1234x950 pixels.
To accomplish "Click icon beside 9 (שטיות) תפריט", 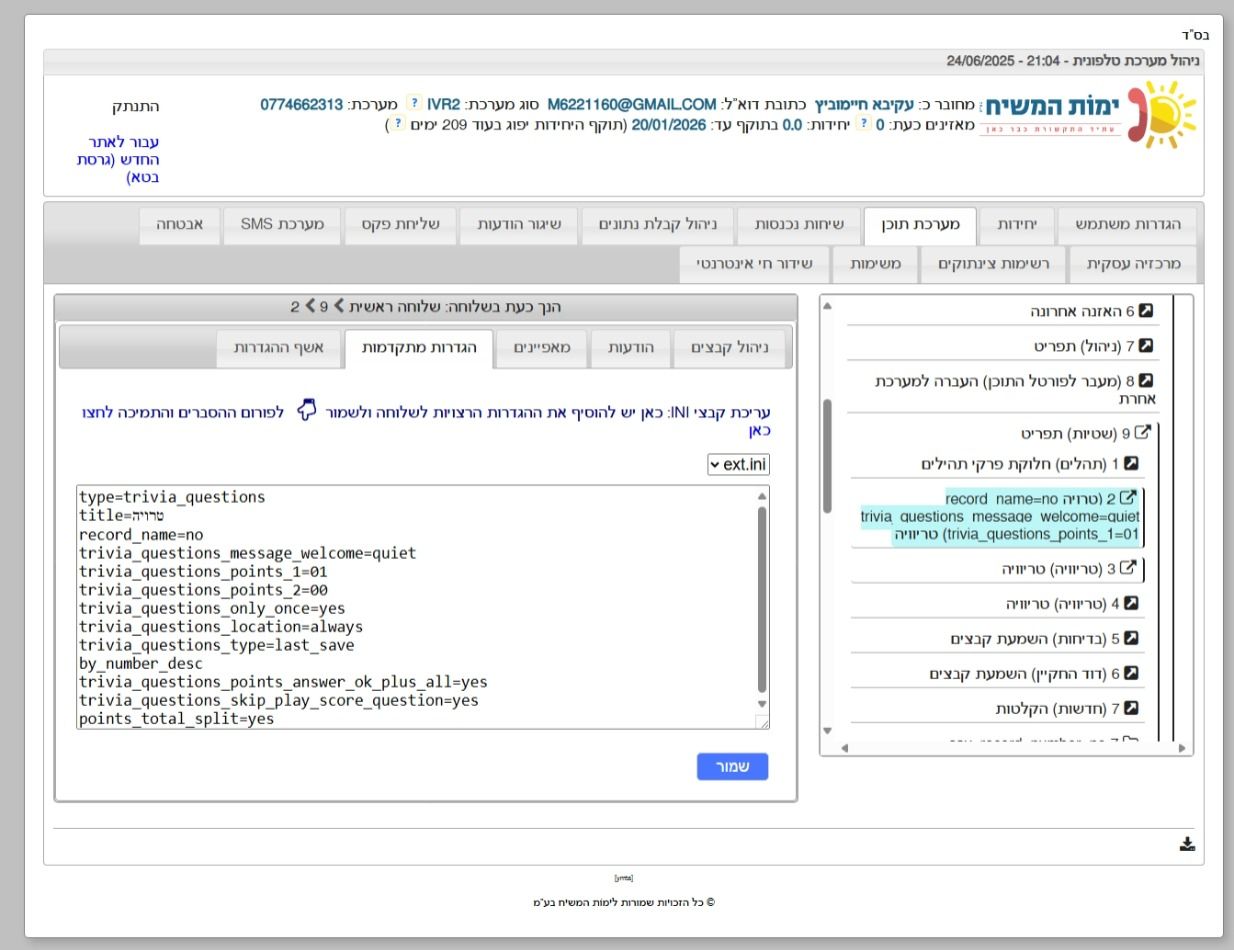I will click(x=1142, y=433).
